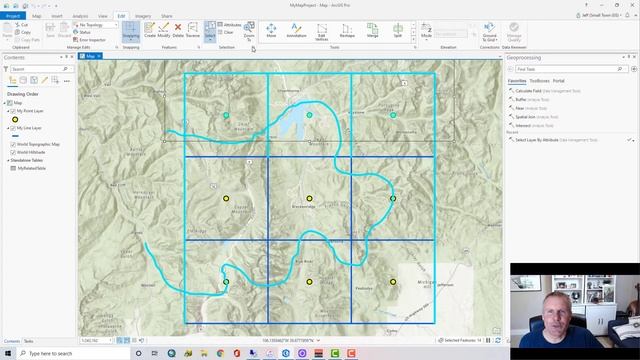Click the Status button in Manage Edits

(82, 32)
